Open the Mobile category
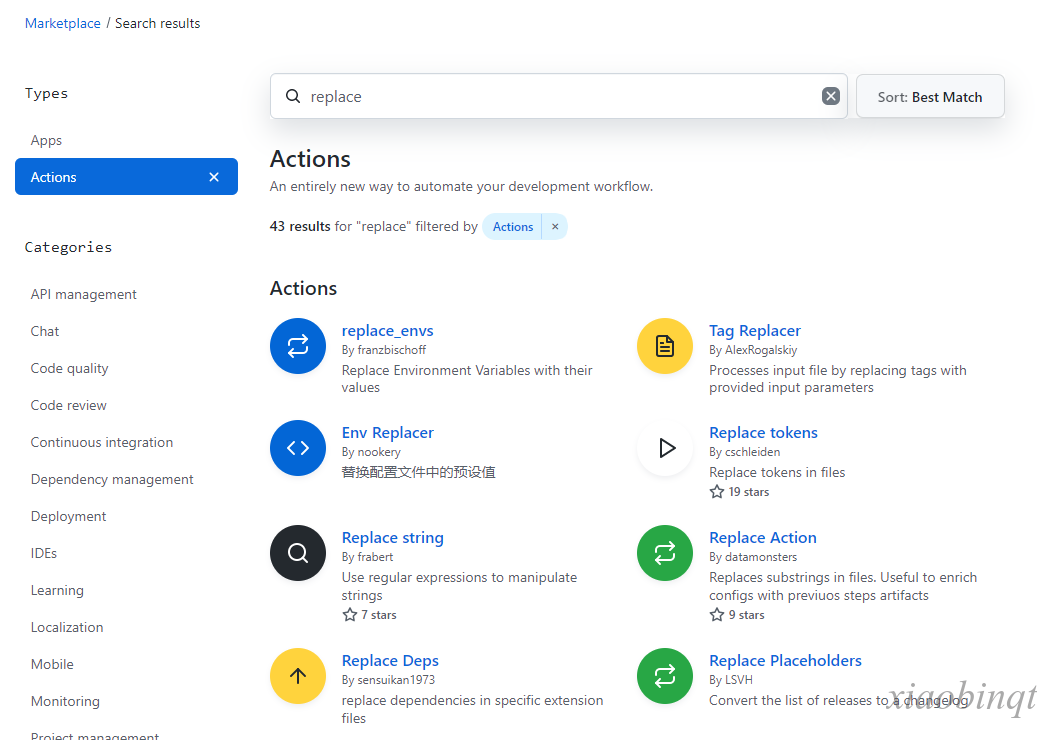Screen dimensions: 1053x740 tap(52, 663)
